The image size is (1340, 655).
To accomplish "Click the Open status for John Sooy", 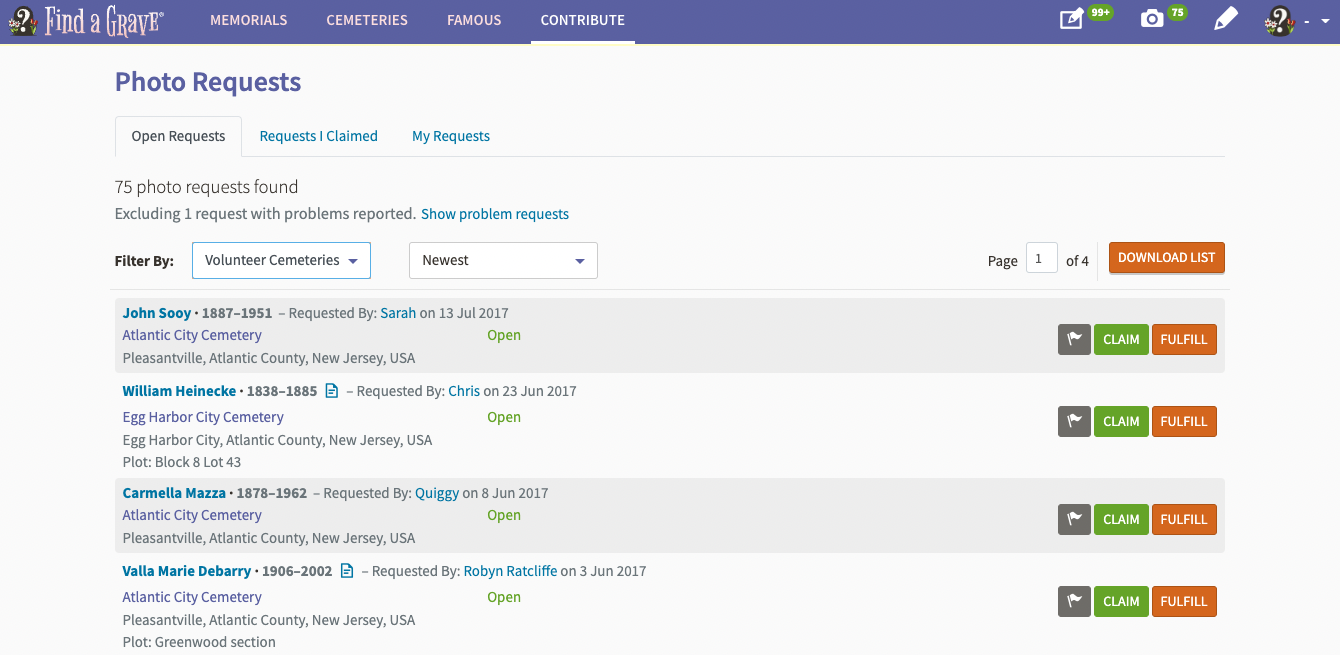I will (x=504, y=335).
